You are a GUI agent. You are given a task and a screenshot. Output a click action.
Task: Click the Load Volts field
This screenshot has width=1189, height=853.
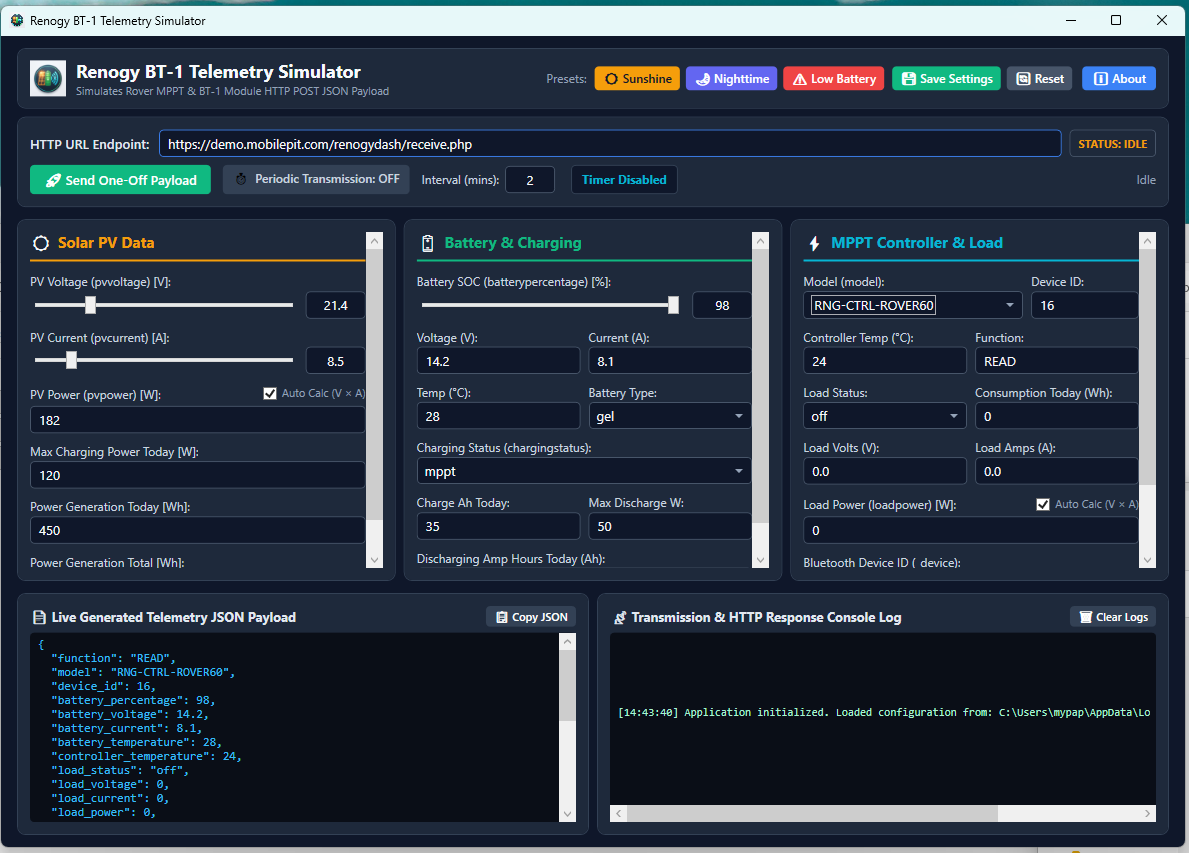click(x=884, y=472)
